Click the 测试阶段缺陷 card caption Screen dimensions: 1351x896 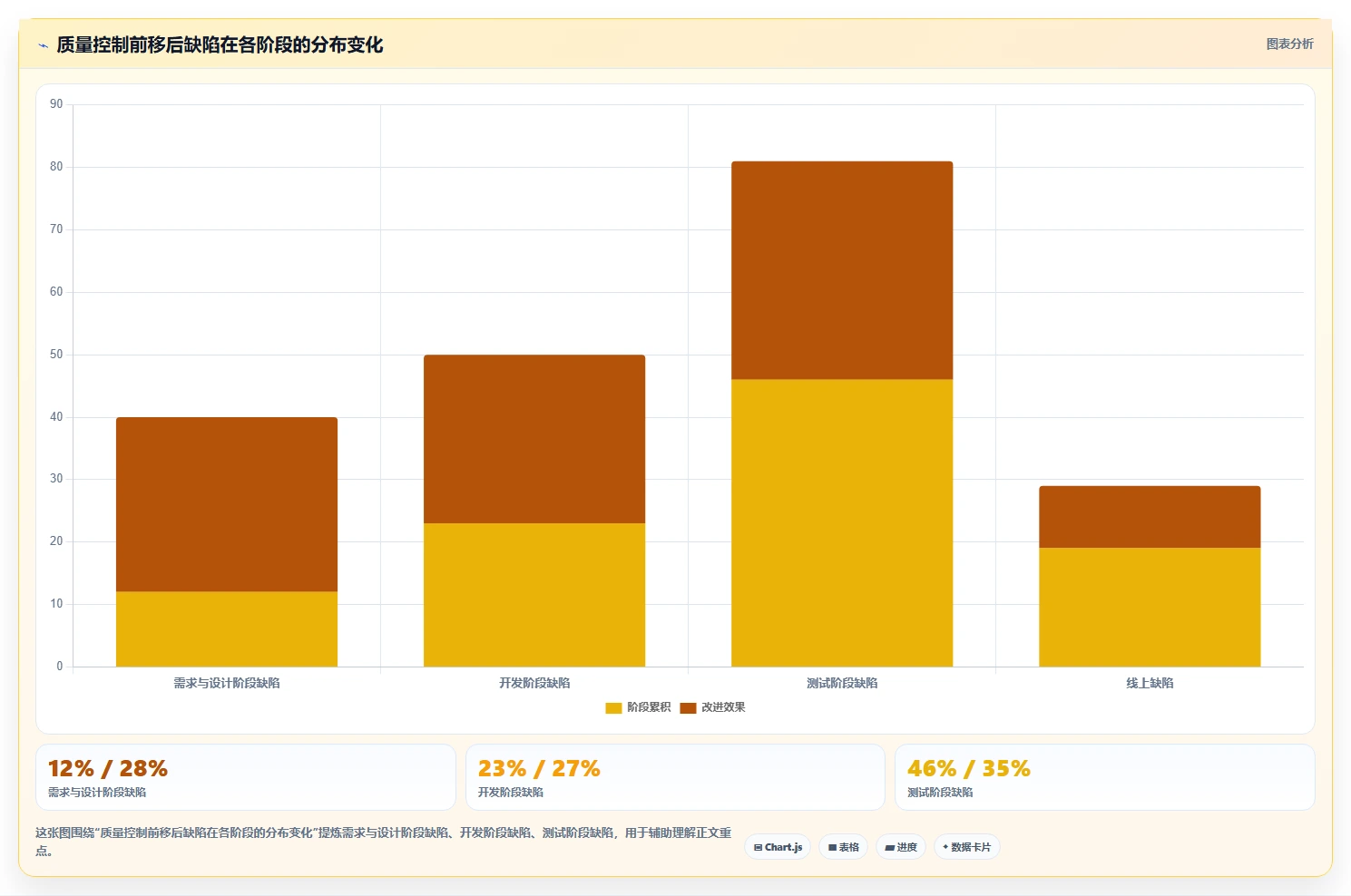(x=940, y=793)
